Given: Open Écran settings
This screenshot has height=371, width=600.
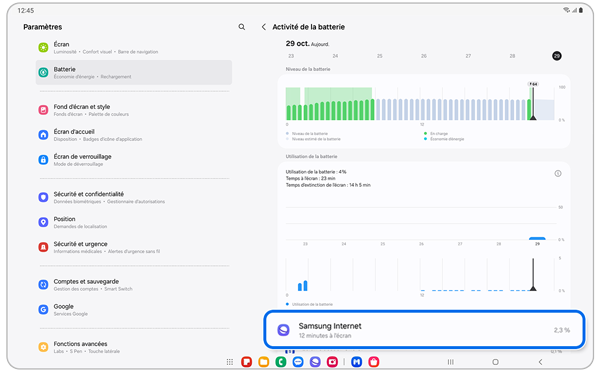Looking at the screenshot, I should click(x=134, y=47).
